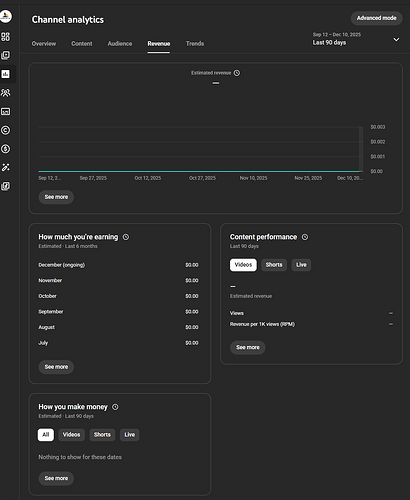Screen dimensions: 410x500
Task: Select Videos filter in How you make money
Action: click(71, 435)
